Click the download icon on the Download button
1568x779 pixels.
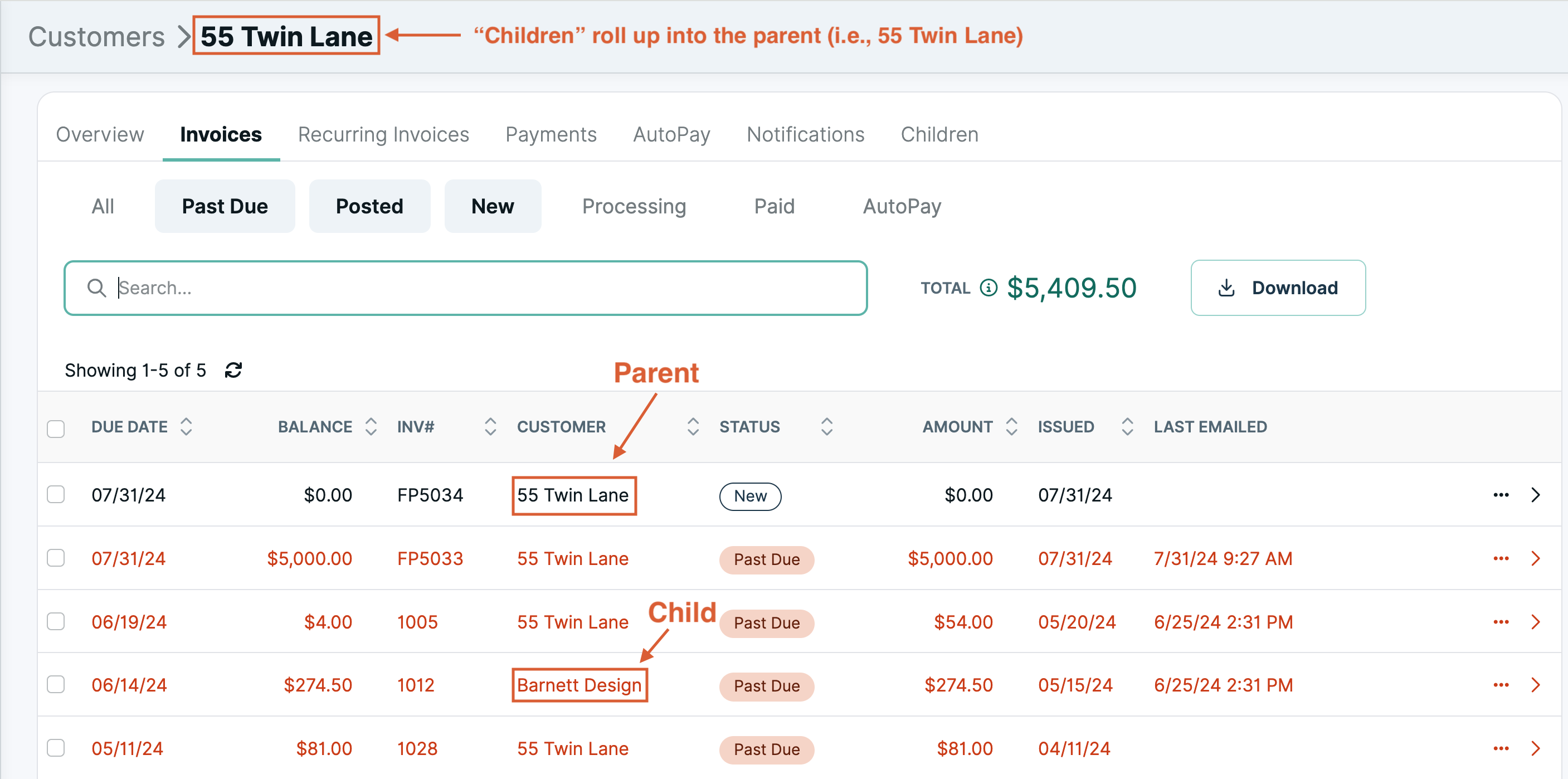click(1226, 288)
